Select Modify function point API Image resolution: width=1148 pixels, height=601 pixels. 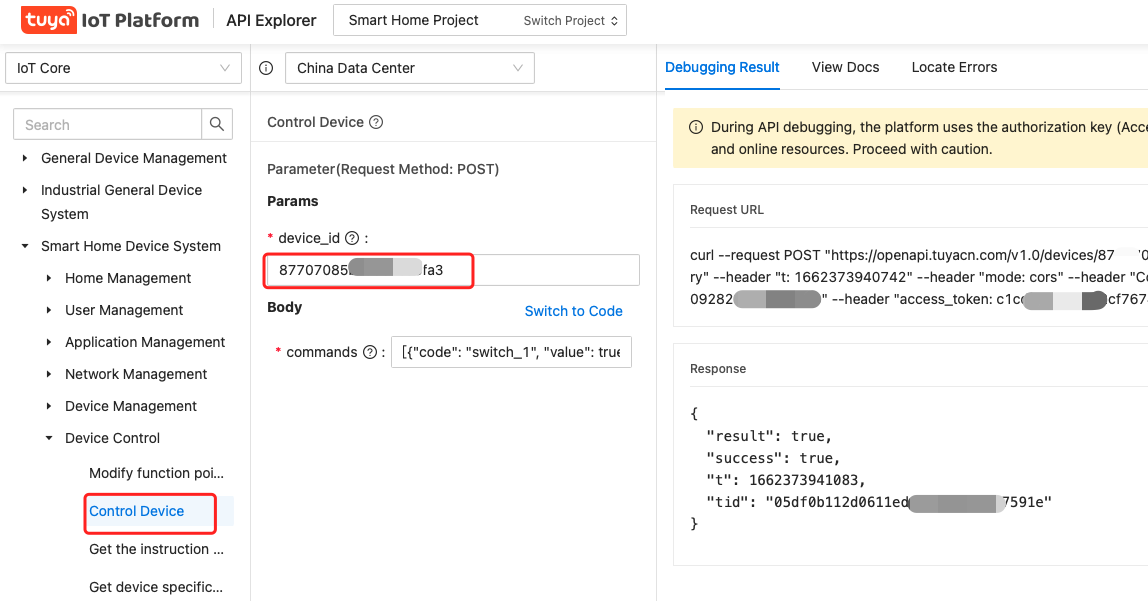(157, 473)
